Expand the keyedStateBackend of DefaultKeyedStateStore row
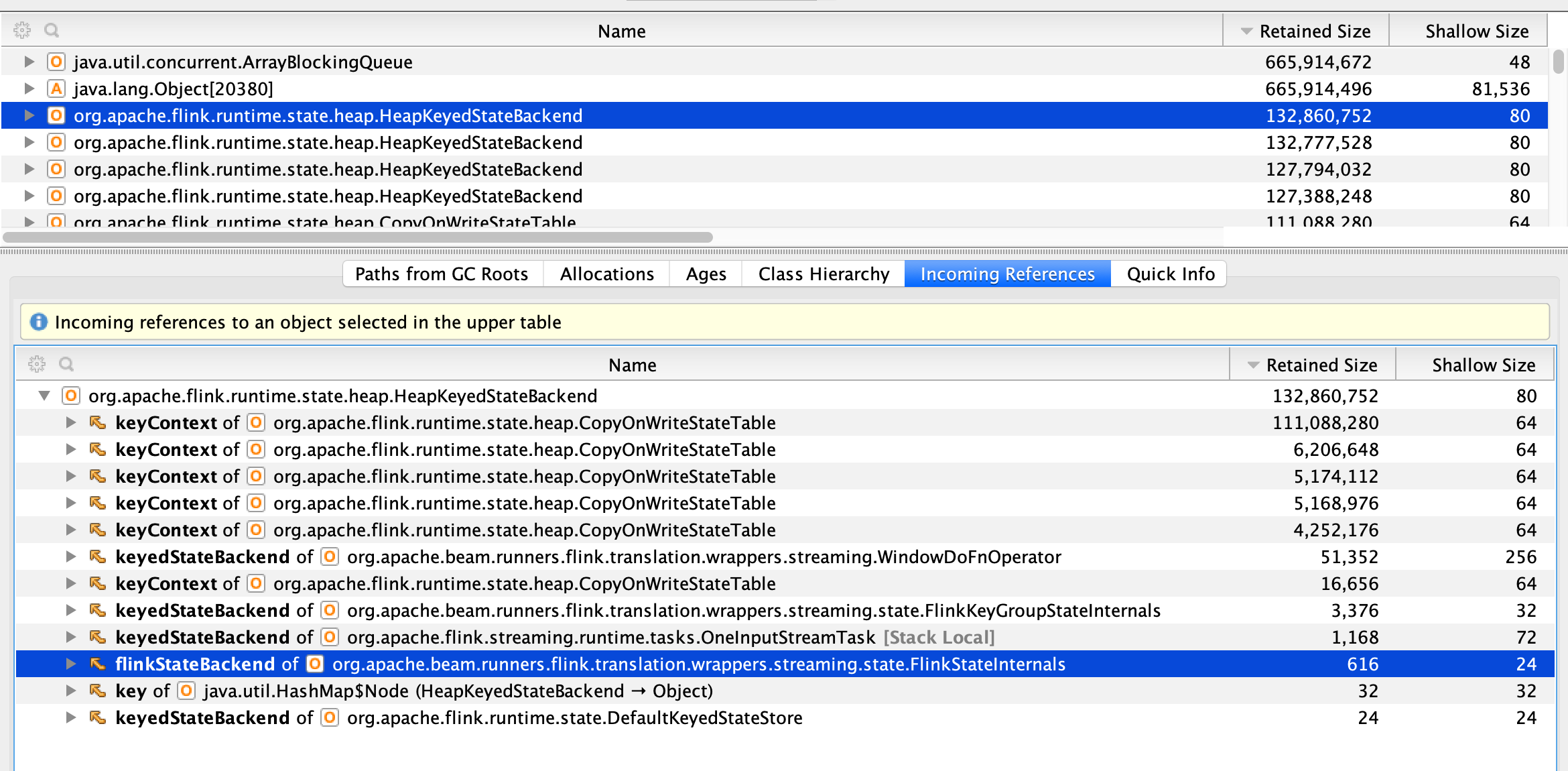This screenshot has width=1568, height=771. (71, 717)
